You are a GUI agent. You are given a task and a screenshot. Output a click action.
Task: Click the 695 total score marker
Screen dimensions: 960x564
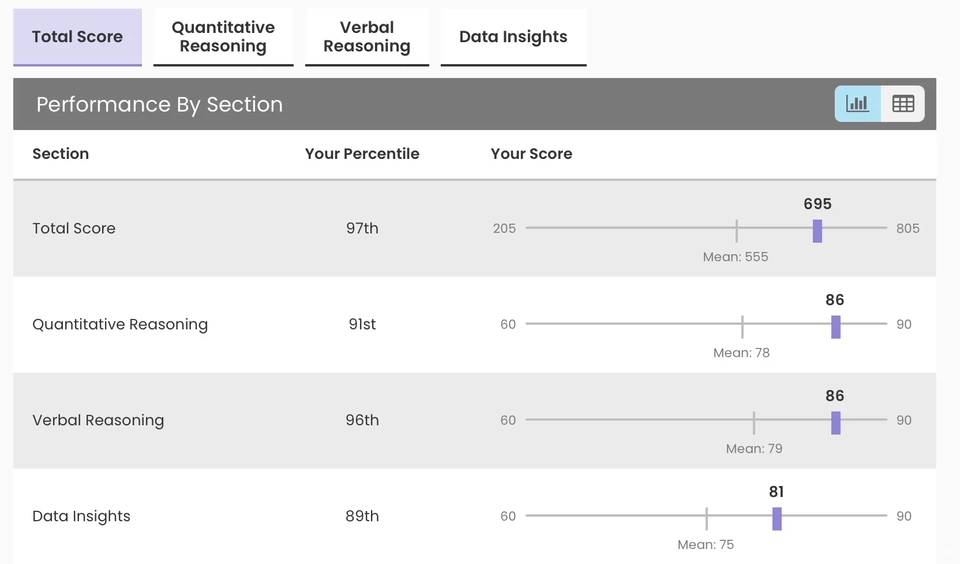click(817, 231)
